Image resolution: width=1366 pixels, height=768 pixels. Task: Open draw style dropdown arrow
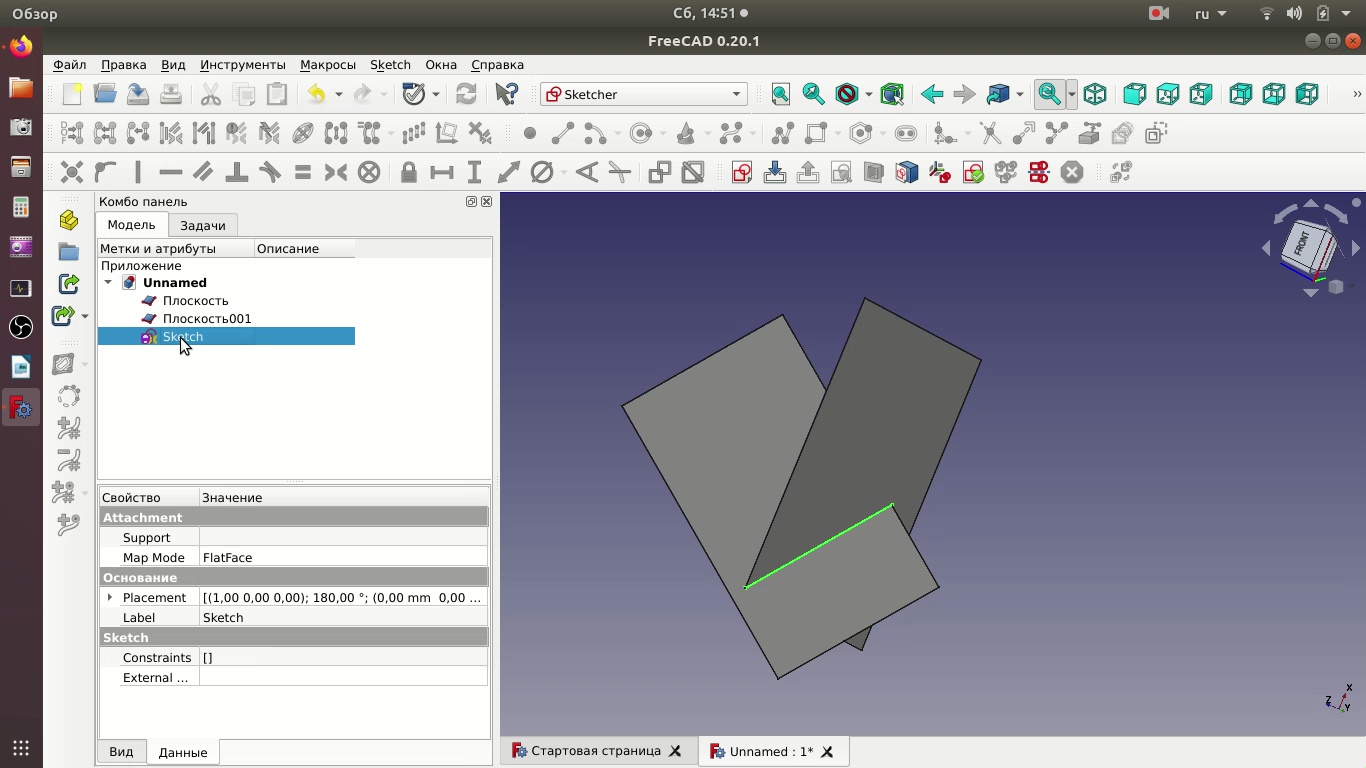(868, 94)
